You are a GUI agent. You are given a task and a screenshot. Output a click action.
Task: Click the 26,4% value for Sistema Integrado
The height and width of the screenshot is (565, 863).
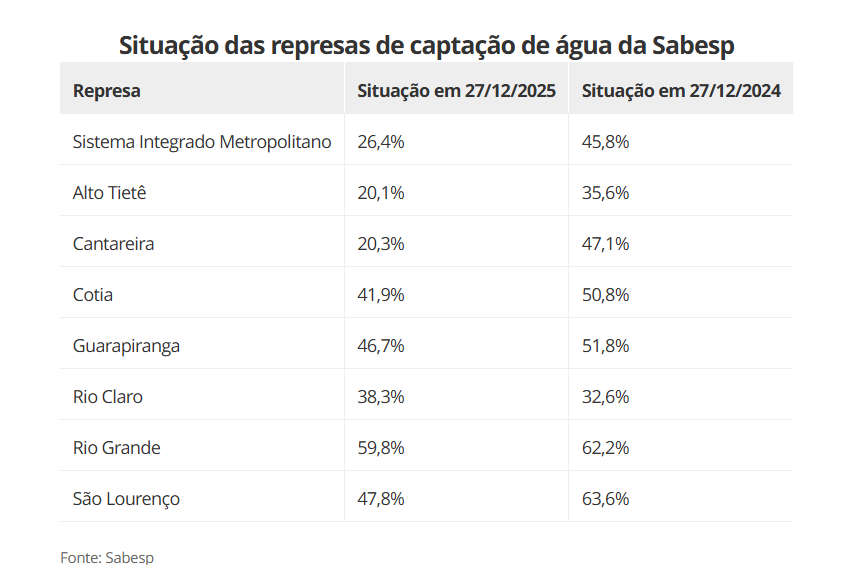[x=380, y=142]
